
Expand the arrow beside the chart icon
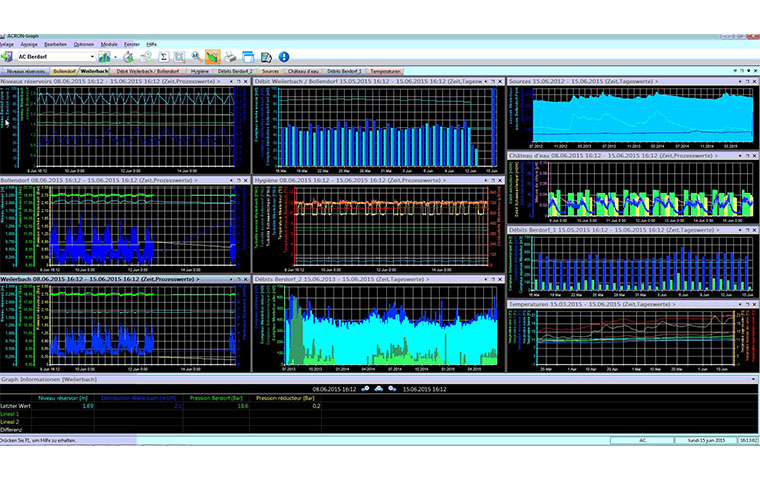115,57
